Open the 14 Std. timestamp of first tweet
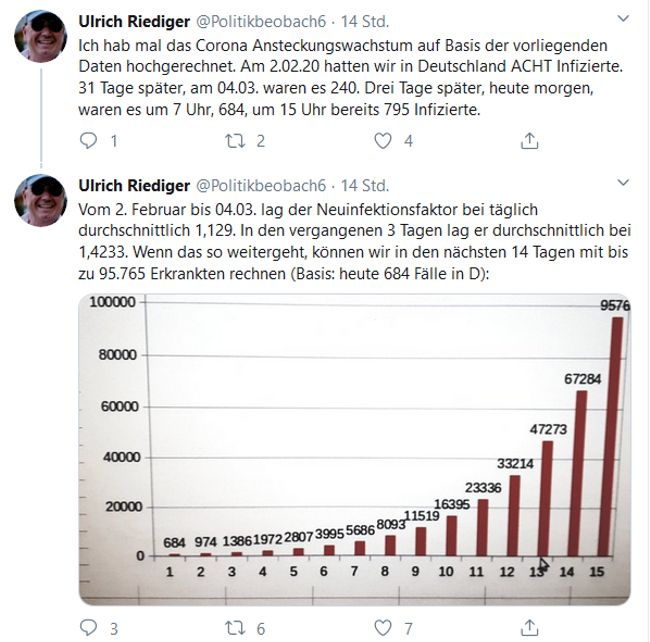Image resolution: width=650 pixels, height=642 pixels. point(365,22)
